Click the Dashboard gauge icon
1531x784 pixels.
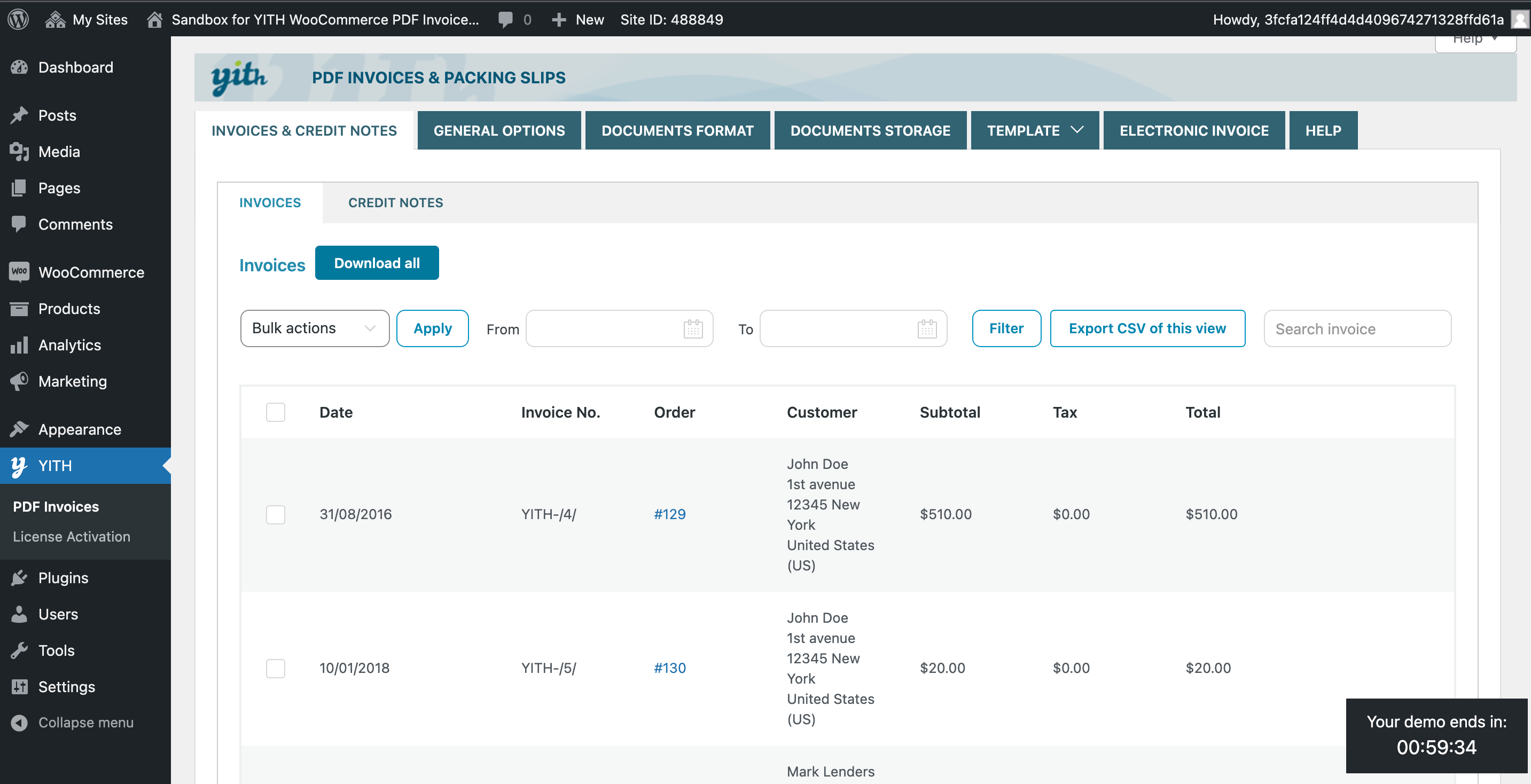(x=19, y=67)
